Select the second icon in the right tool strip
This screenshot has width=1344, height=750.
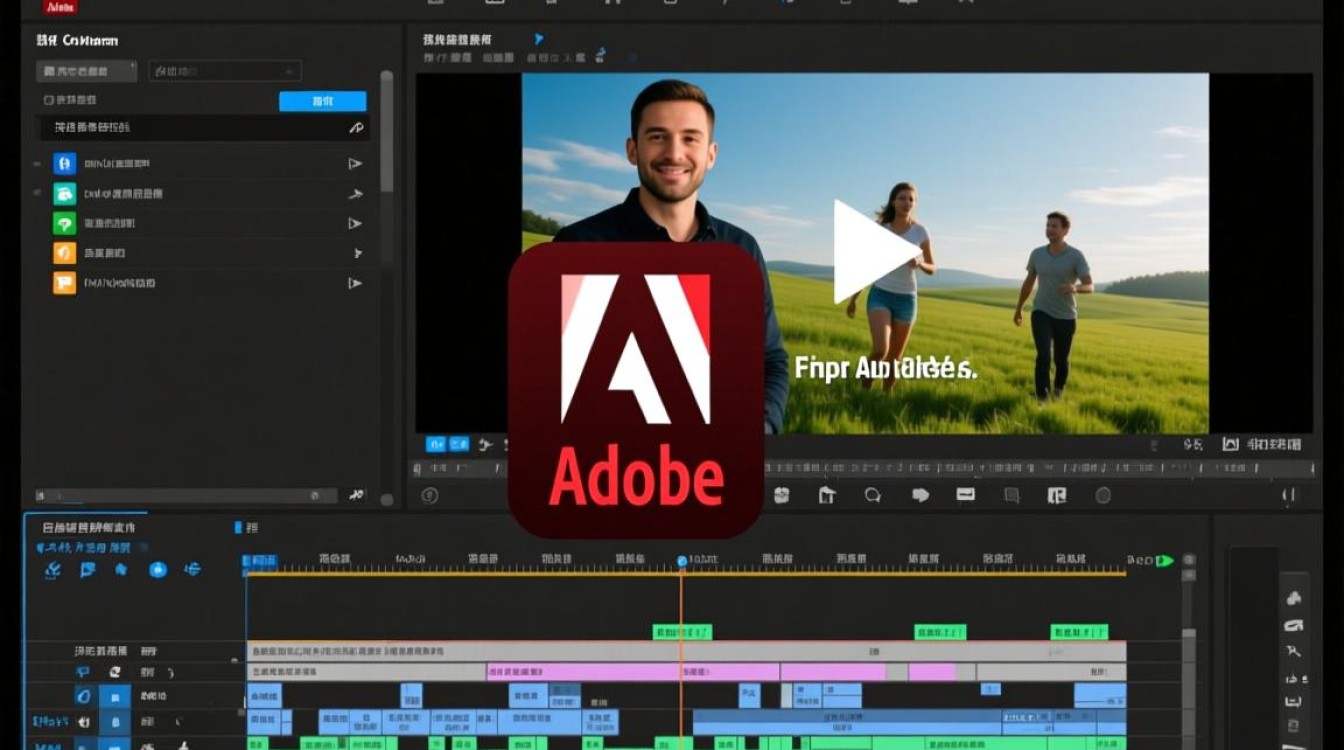tap(1293, 626)
